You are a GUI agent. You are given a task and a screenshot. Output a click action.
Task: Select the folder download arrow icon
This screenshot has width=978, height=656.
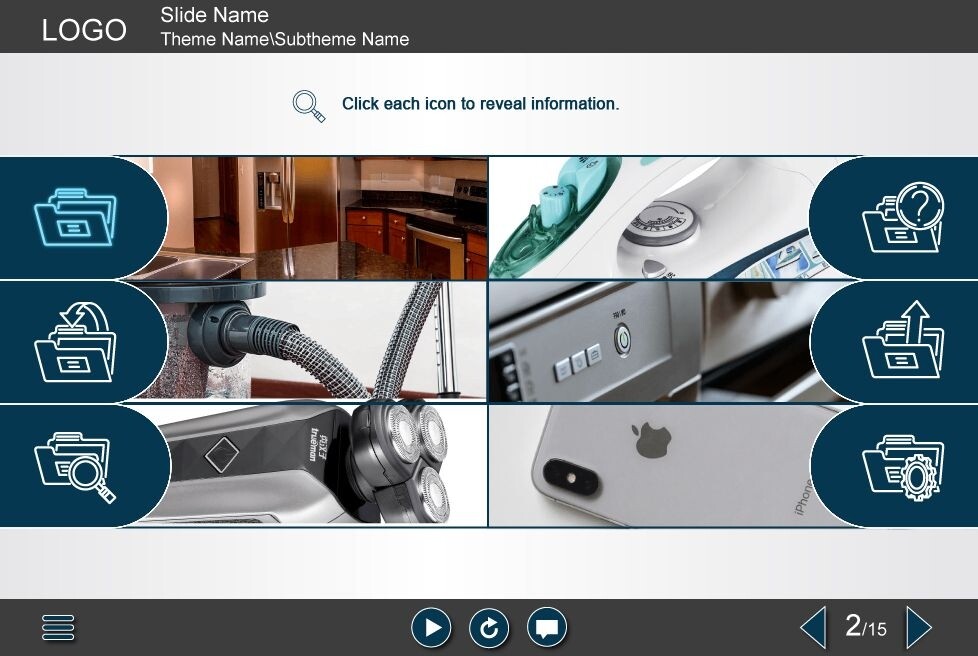pos(75,342)
